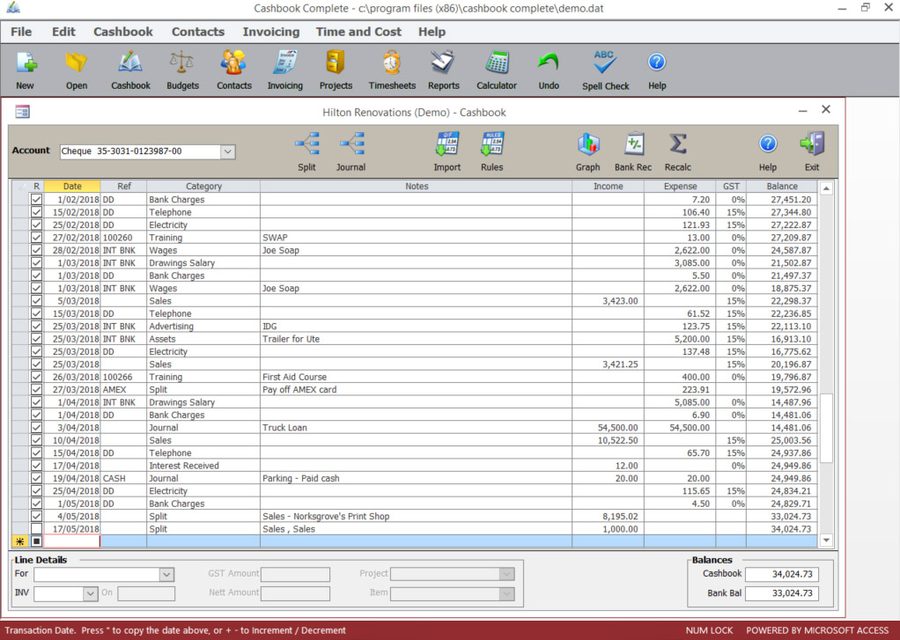Screen dimensions: 900x640
Task: Click the Undo toolbar icon
Action: [549, 62]
